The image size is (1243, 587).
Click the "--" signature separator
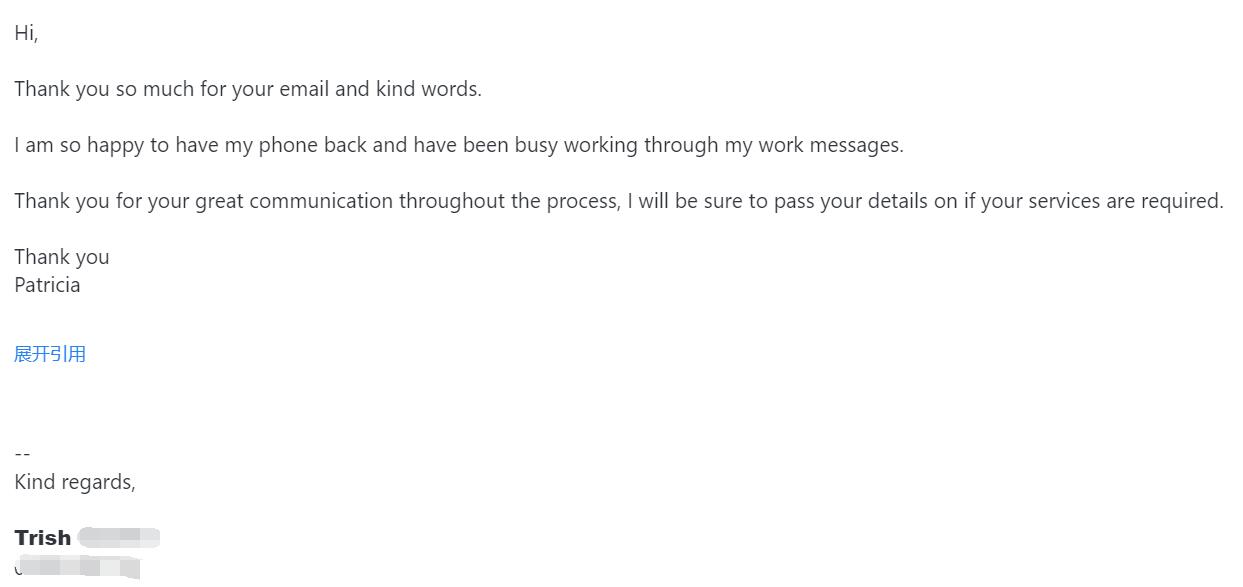[22, 454]
